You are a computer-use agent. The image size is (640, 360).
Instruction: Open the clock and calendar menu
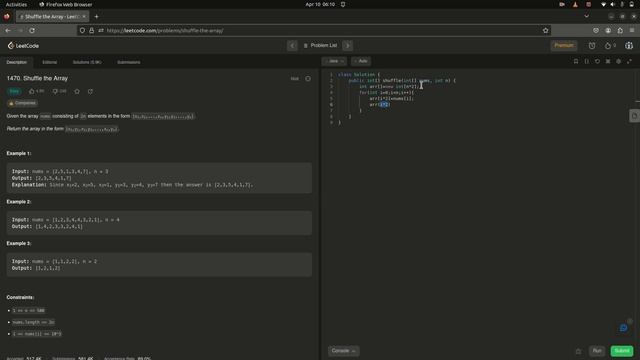[x=320, y=4]
